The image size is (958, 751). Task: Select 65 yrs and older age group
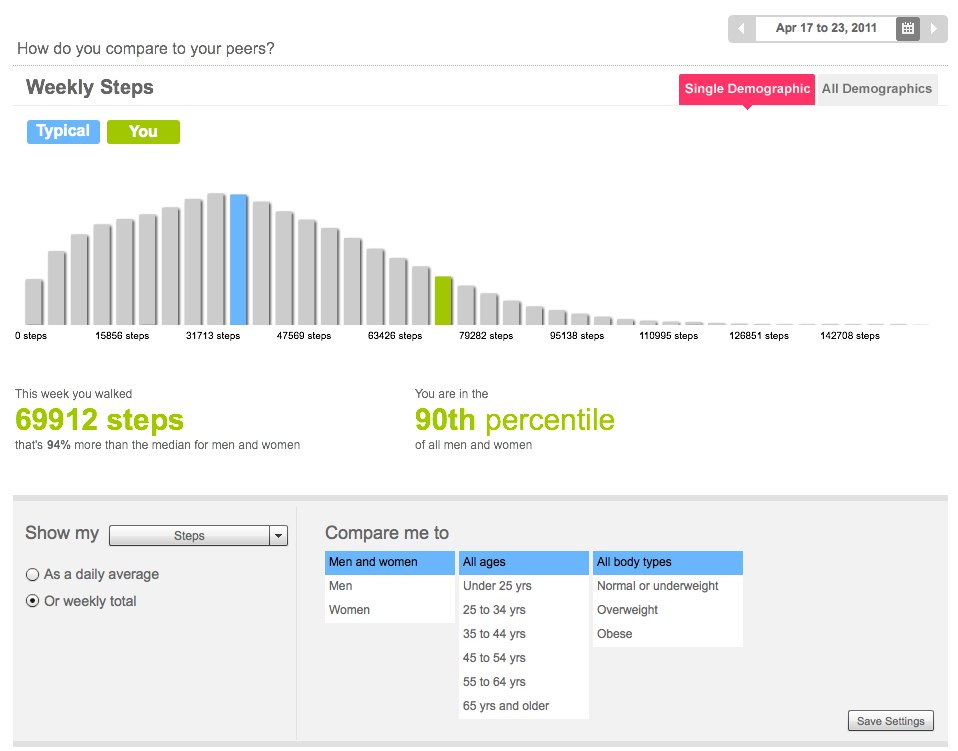coord(524,706)
